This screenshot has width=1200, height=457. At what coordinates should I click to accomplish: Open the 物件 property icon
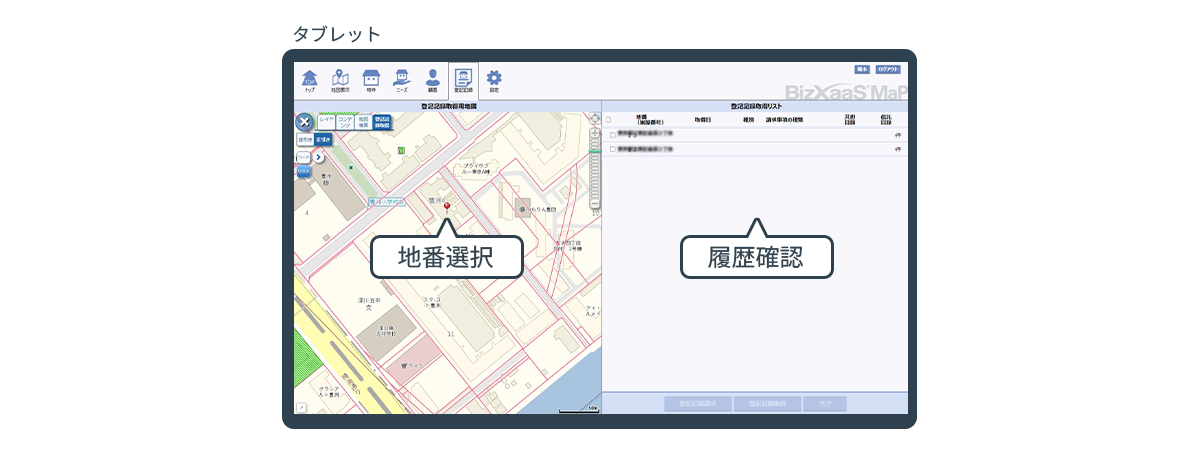tap(371, 80)
